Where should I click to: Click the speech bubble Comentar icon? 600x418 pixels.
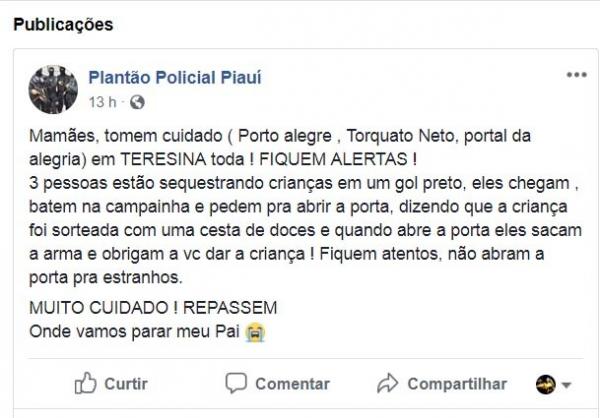tap(236, 383)
